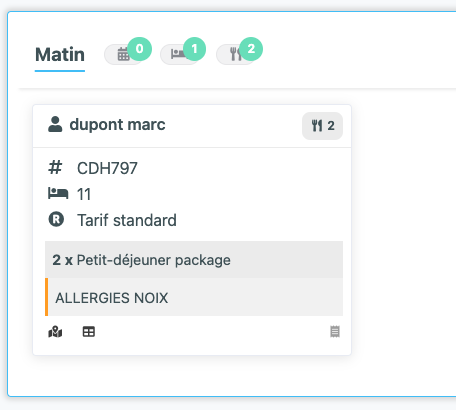Open guest name dupont marc
The width and height of the screenshot is (456, 410).
tap(117, 125)
